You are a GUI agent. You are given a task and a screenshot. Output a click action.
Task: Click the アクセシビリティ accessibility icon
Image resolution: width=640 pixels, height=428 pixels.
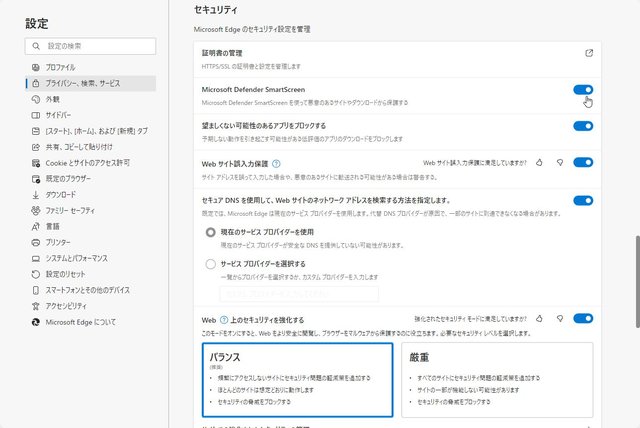pyautogui.click(x=36, y=306)
